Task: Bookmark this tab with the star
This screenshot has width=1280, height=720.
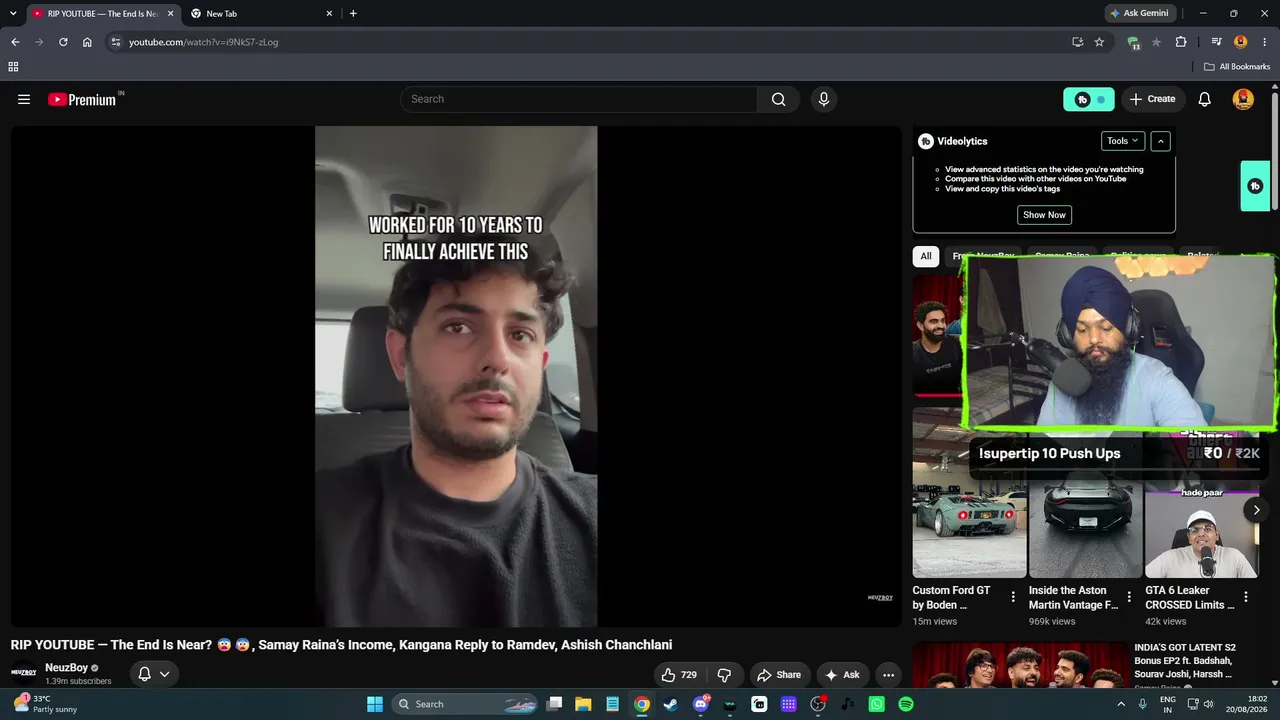Action: click(1099, 42)
